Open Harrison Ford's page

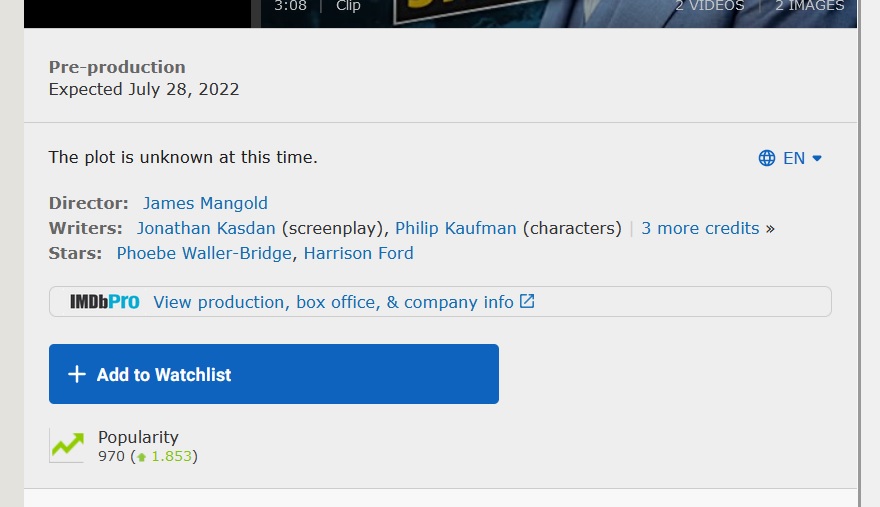click(359, 253)
